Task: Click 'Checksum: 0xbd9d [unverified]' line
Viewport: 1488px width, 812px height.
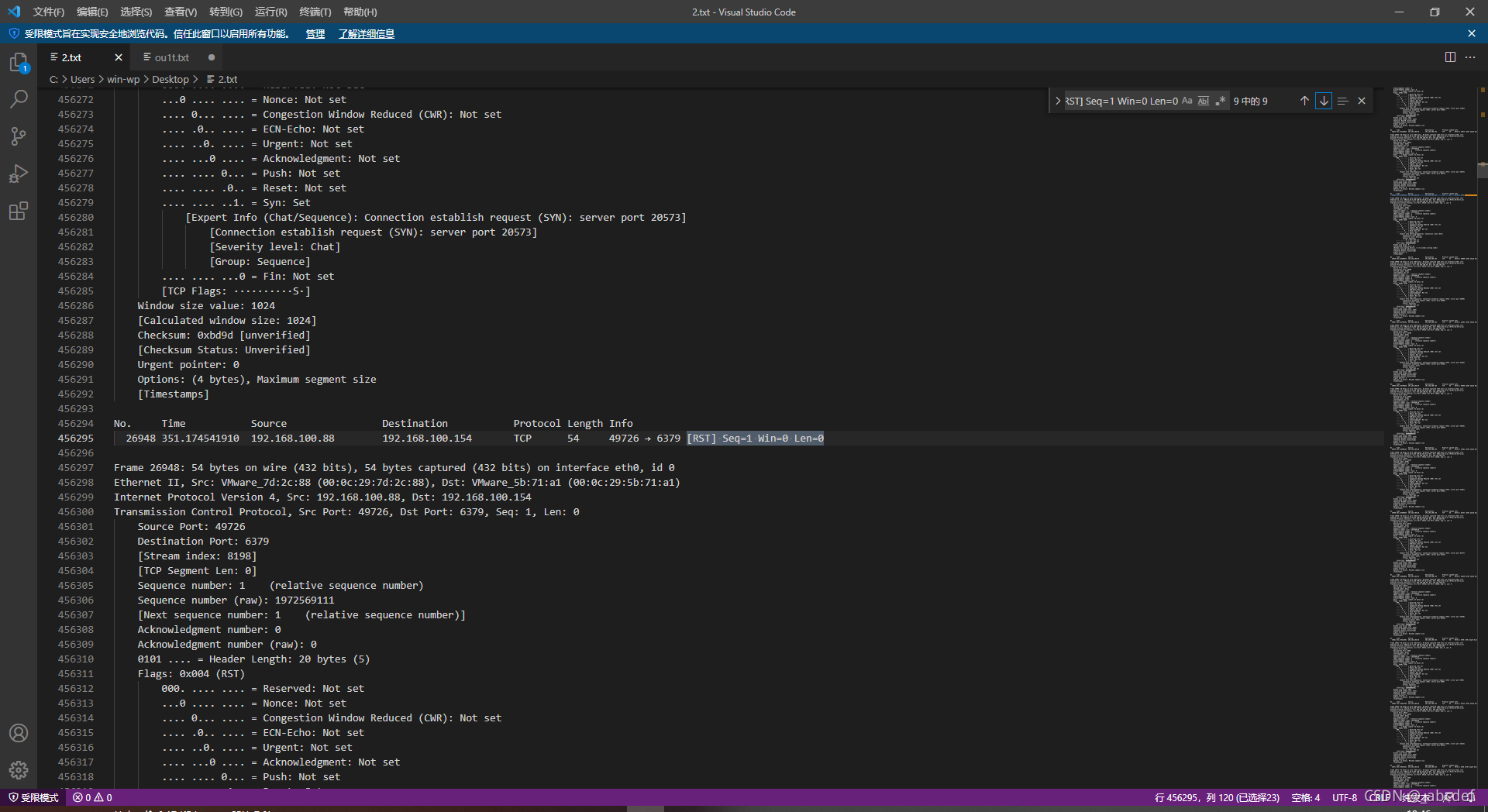Action: pos(224,335)
